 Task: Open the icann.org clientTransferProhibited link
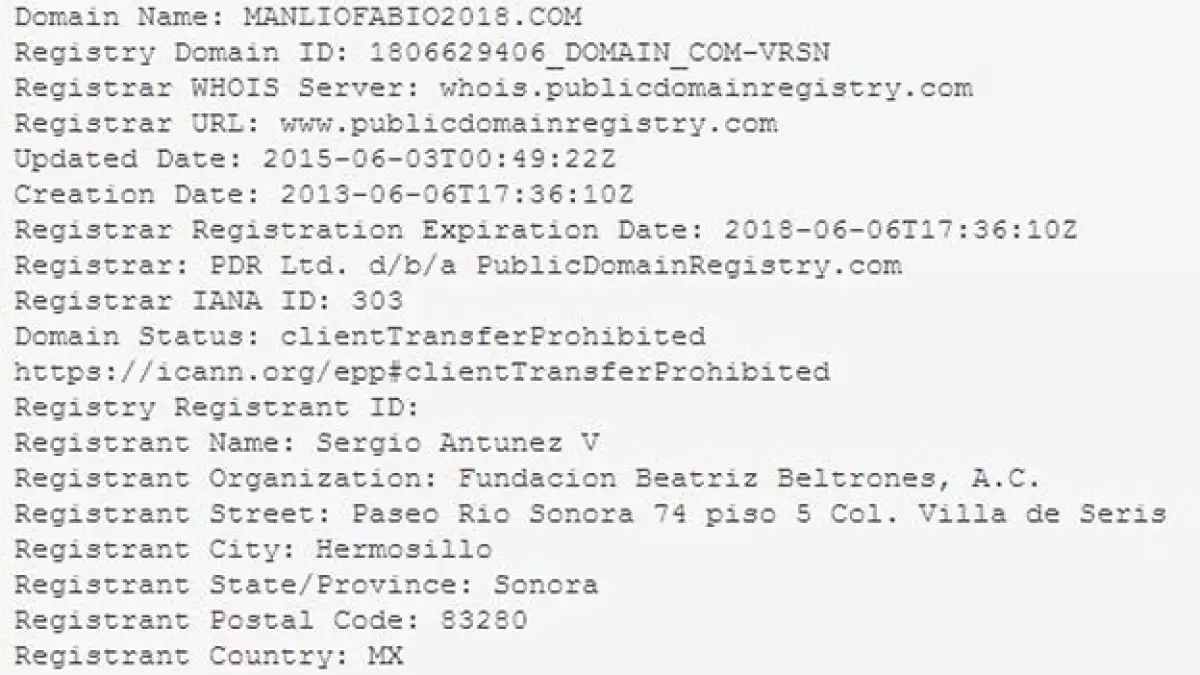tap(422, 371)
